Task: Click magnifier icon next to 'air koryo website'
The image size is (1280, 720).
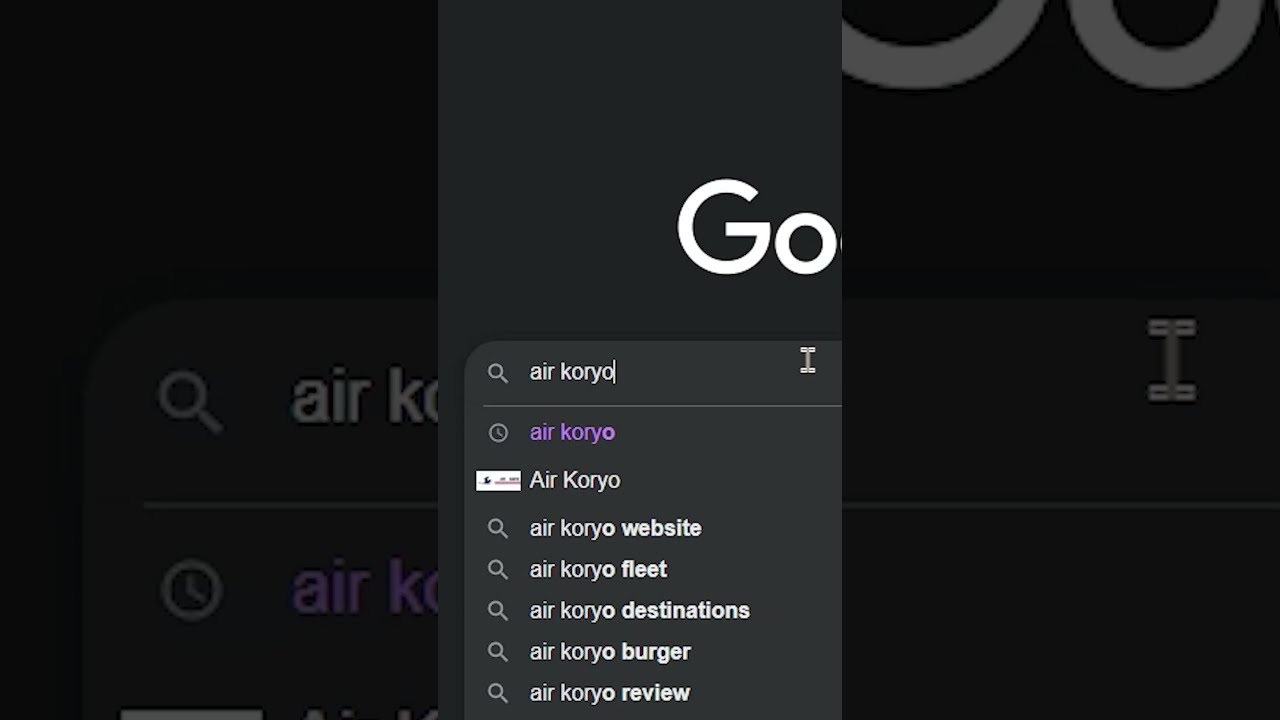Action: tap(498, 529)
